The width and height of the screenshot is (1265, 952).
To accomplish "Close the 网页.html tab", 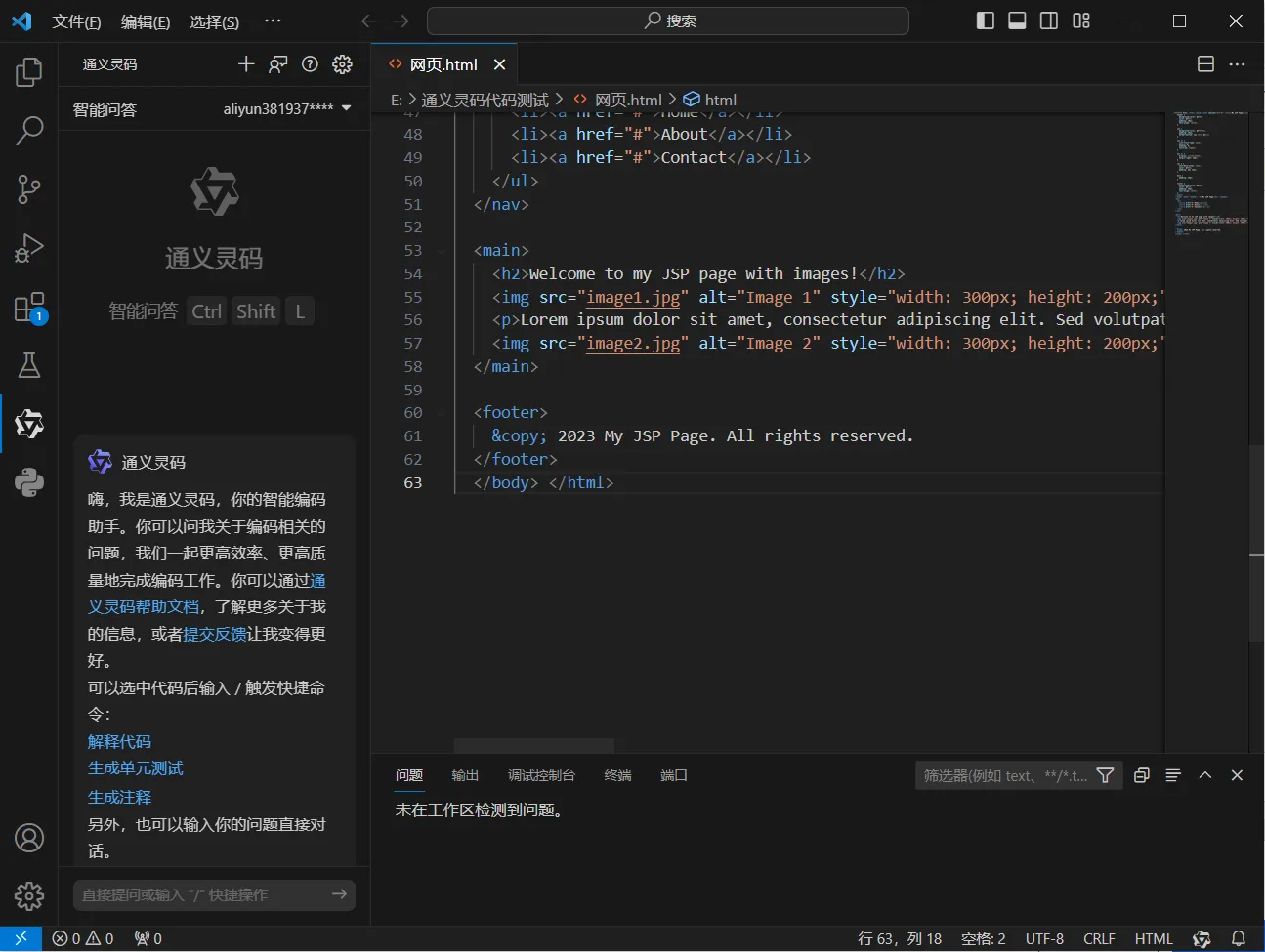I will [x=499, y=64].
